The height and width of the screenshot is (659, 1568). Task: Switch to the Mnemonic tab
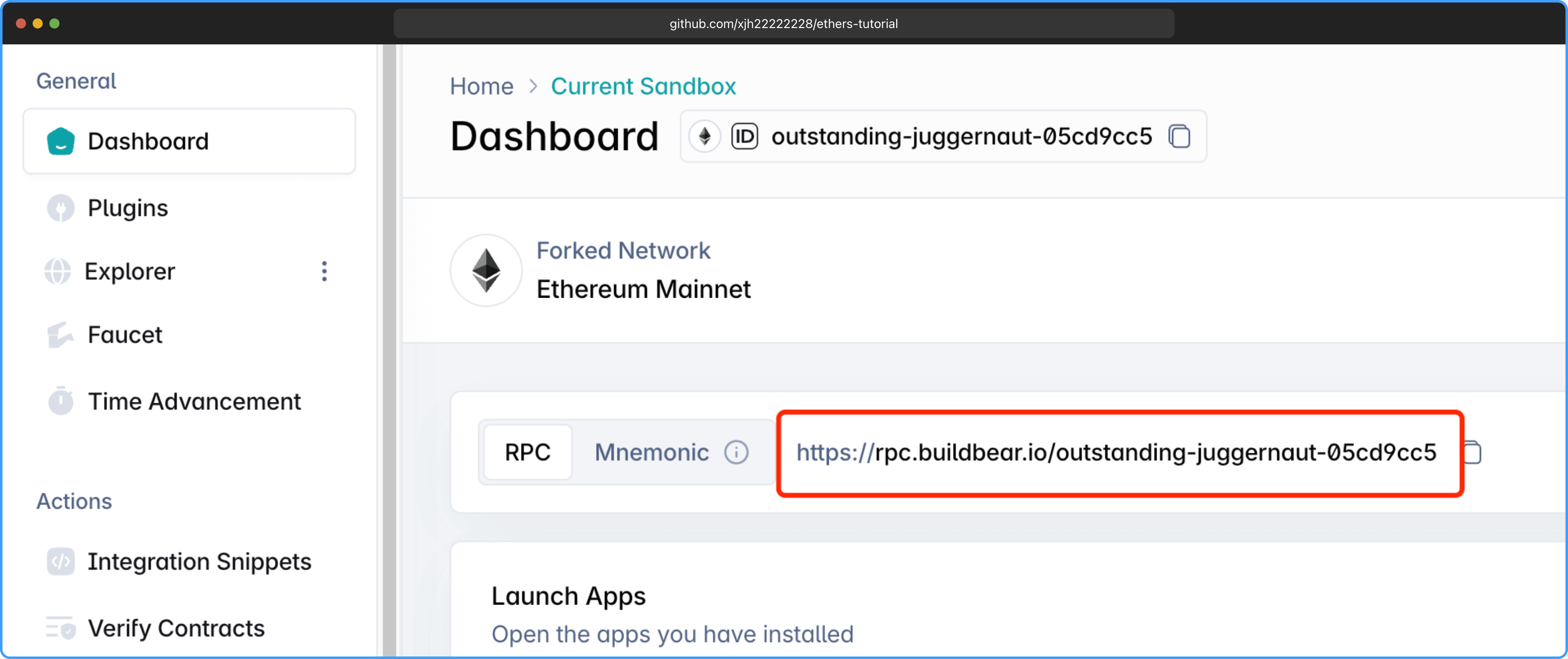pyautogui.click(x=651, y=453)
